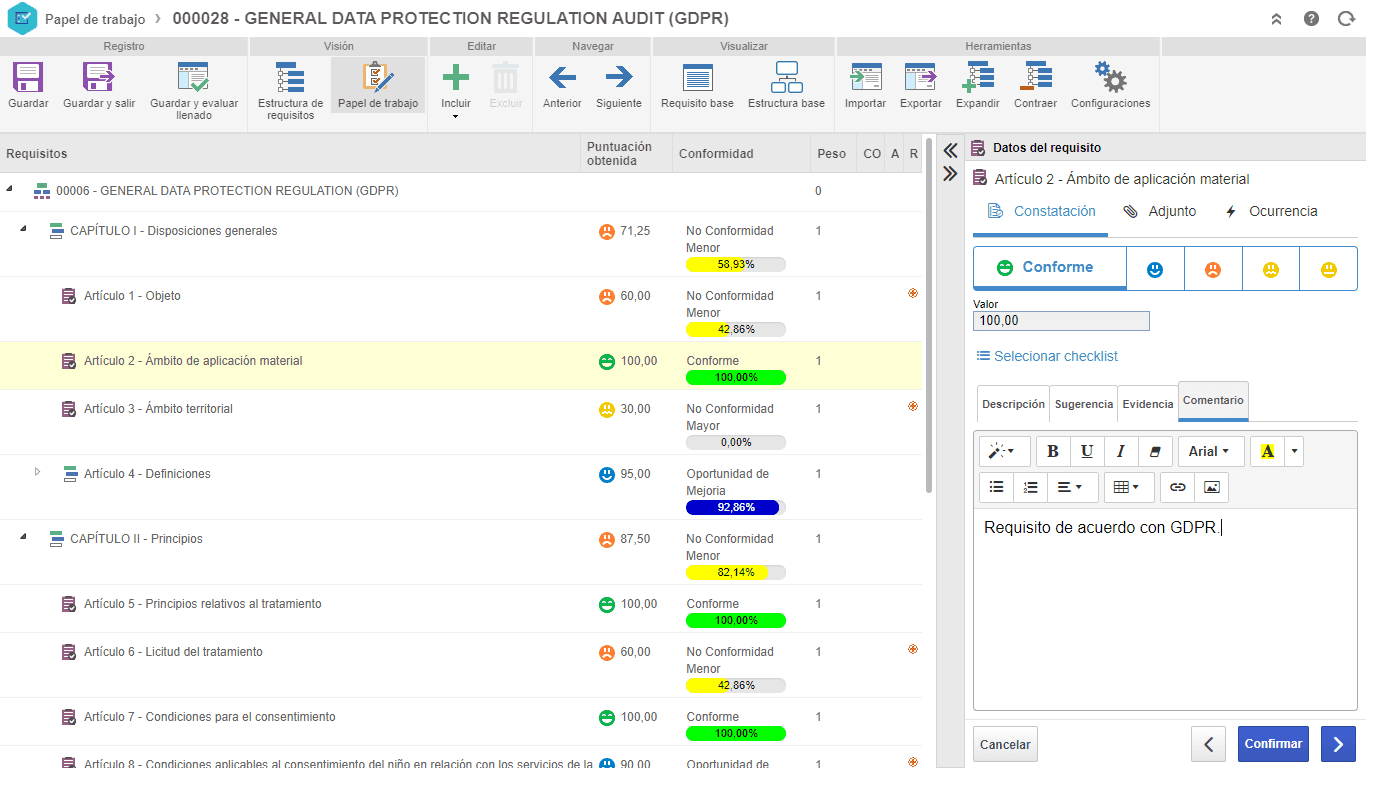Click the Exportar tool icon
Image resolution: width=1383 pixels, height=785 pixels.
(x=920, y=77)
